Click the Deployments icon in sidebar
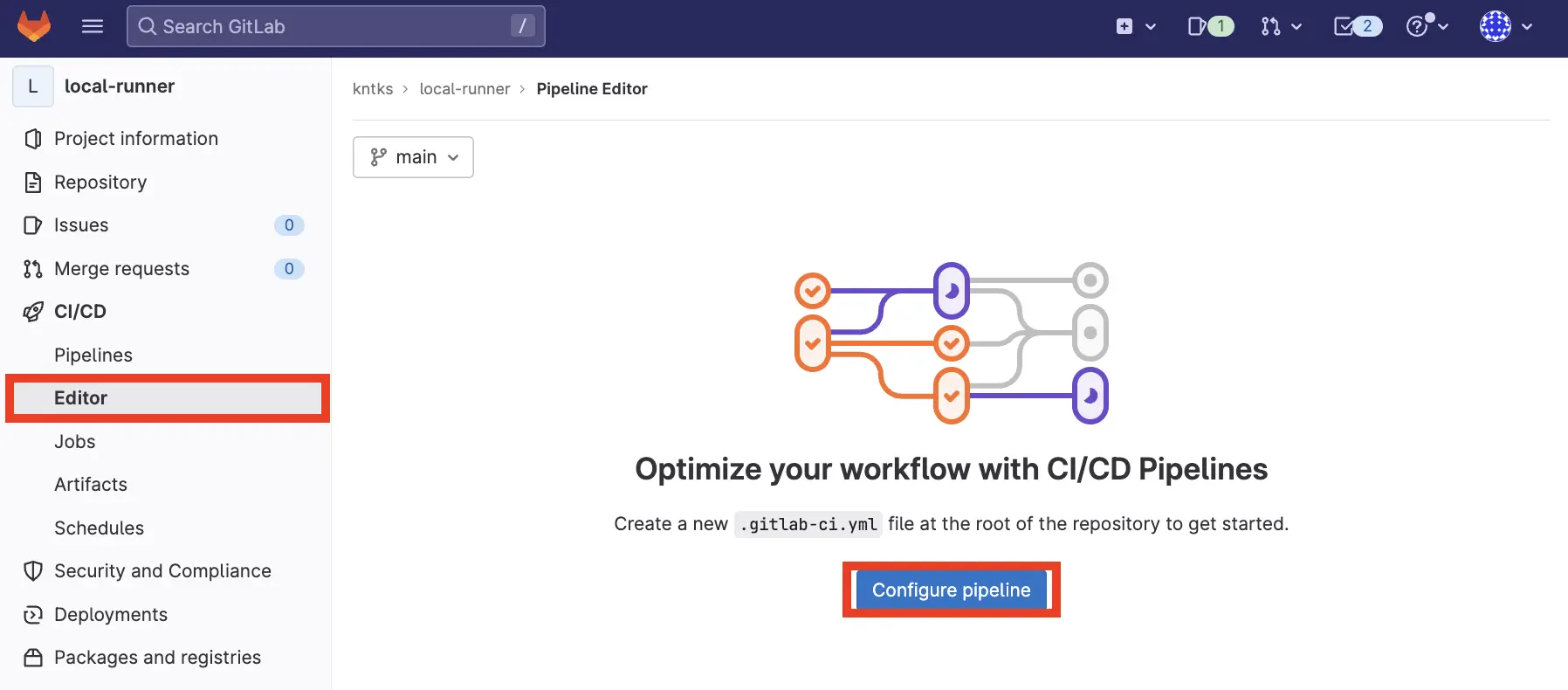1568x690 pixels. 33,615
